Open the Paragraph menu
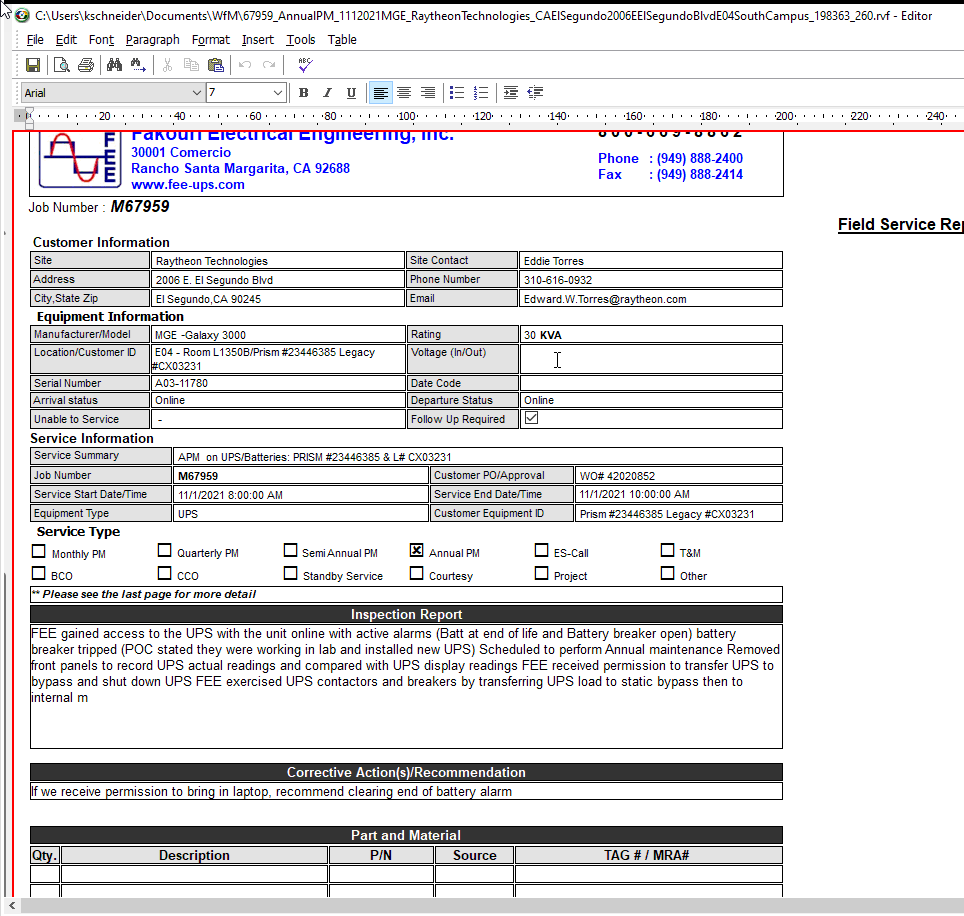This screenshot has height=916, width=964. [x=152, y=40]
